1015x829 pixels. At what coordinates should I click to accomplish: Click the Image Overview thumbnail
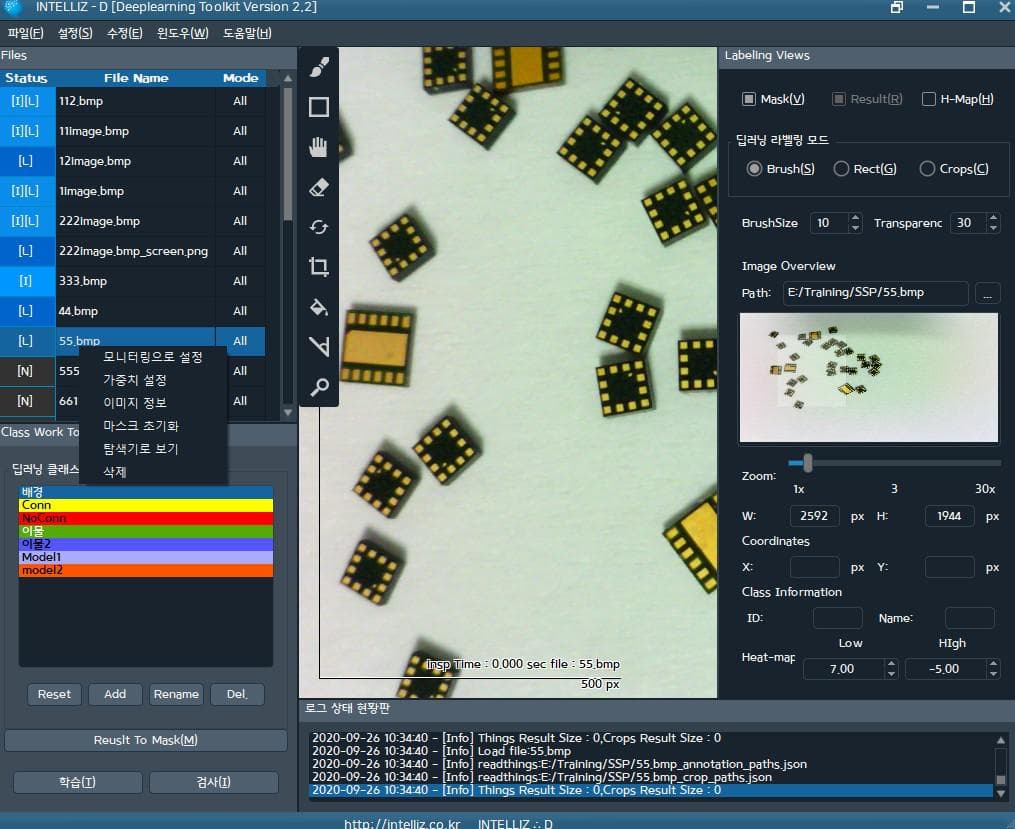(869, 378)
